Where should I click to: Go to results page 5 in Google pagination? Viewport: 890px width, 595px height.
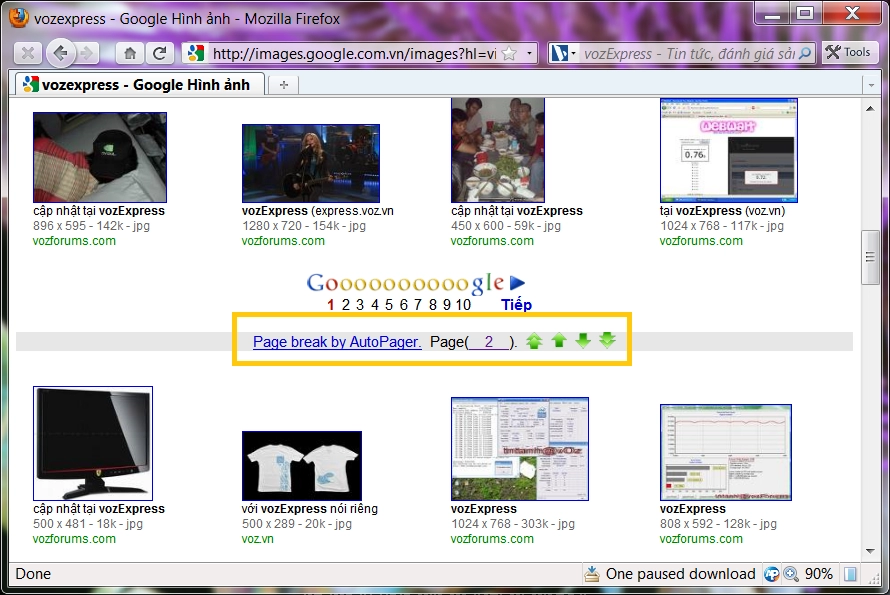[389, 305]
